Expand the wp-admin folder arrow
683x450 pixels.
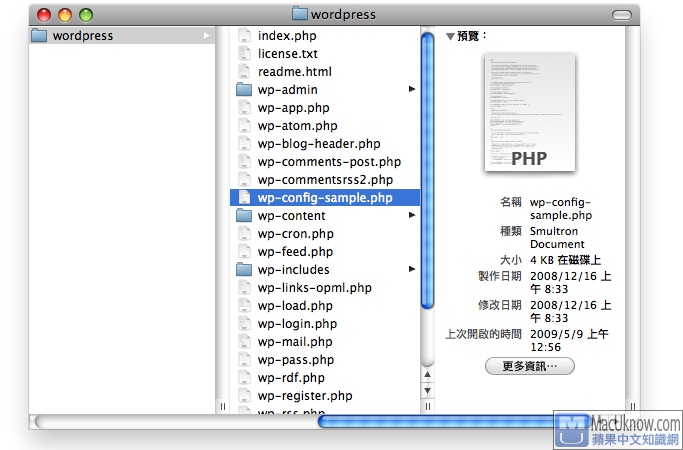pos(412,90)
